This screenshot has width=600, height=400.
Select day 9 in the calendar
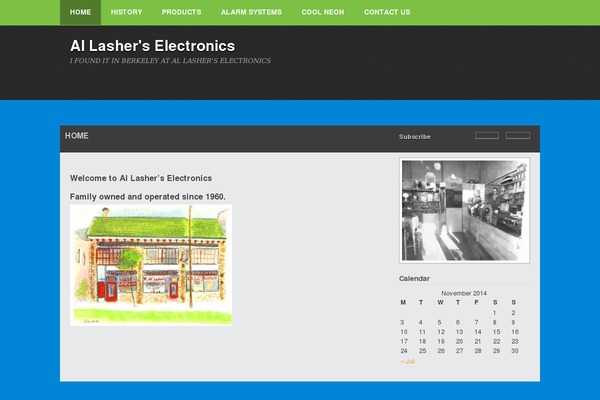click(x=514, y=322)
